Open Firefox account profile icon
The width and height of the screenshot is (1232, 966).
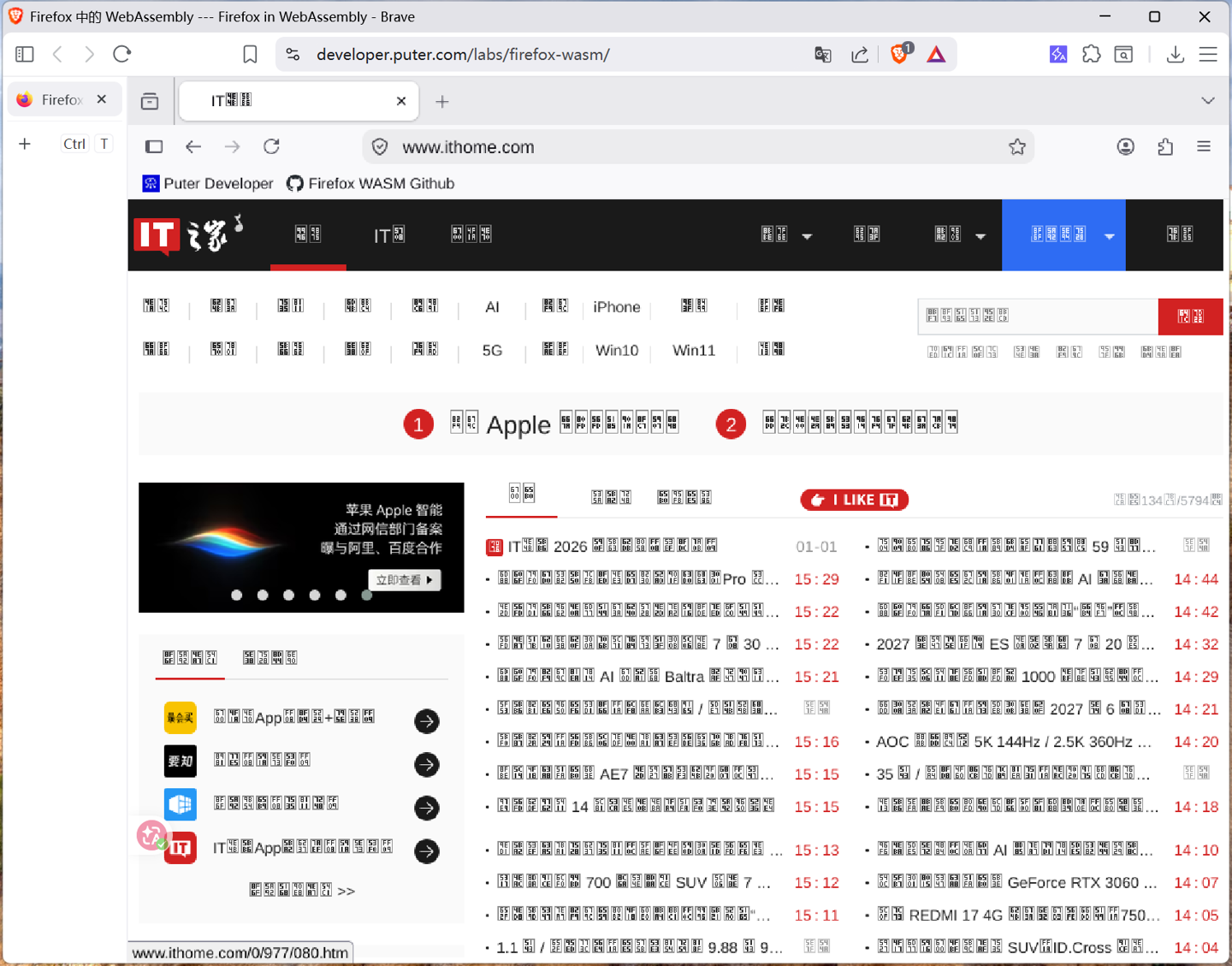[x=1126, y=146]
